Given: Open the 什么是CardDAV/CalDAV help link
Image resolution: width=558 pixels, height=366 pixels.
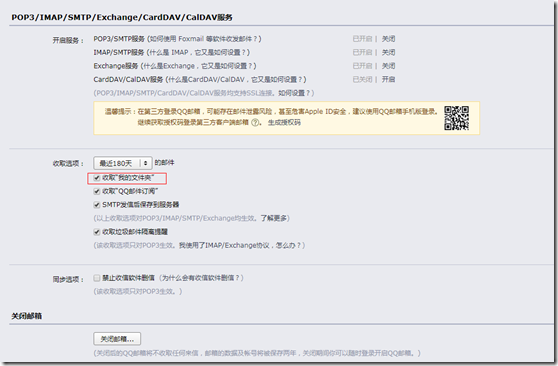Looking at the screenshot, I should pos(236,79).
